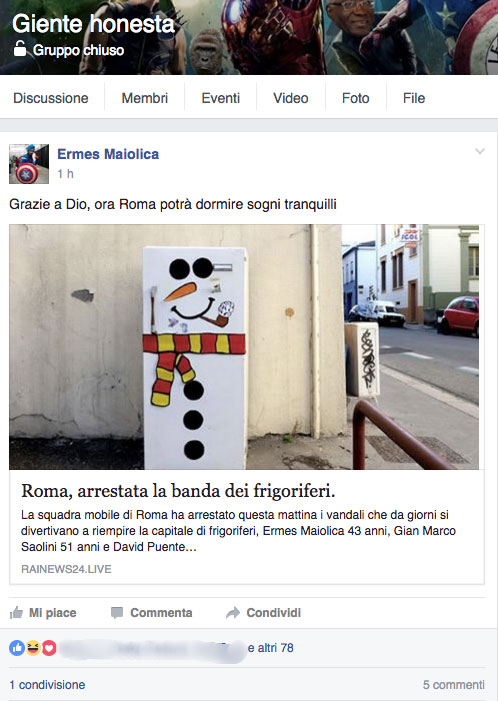Click the closed group padlock icon

click(20, 49)
